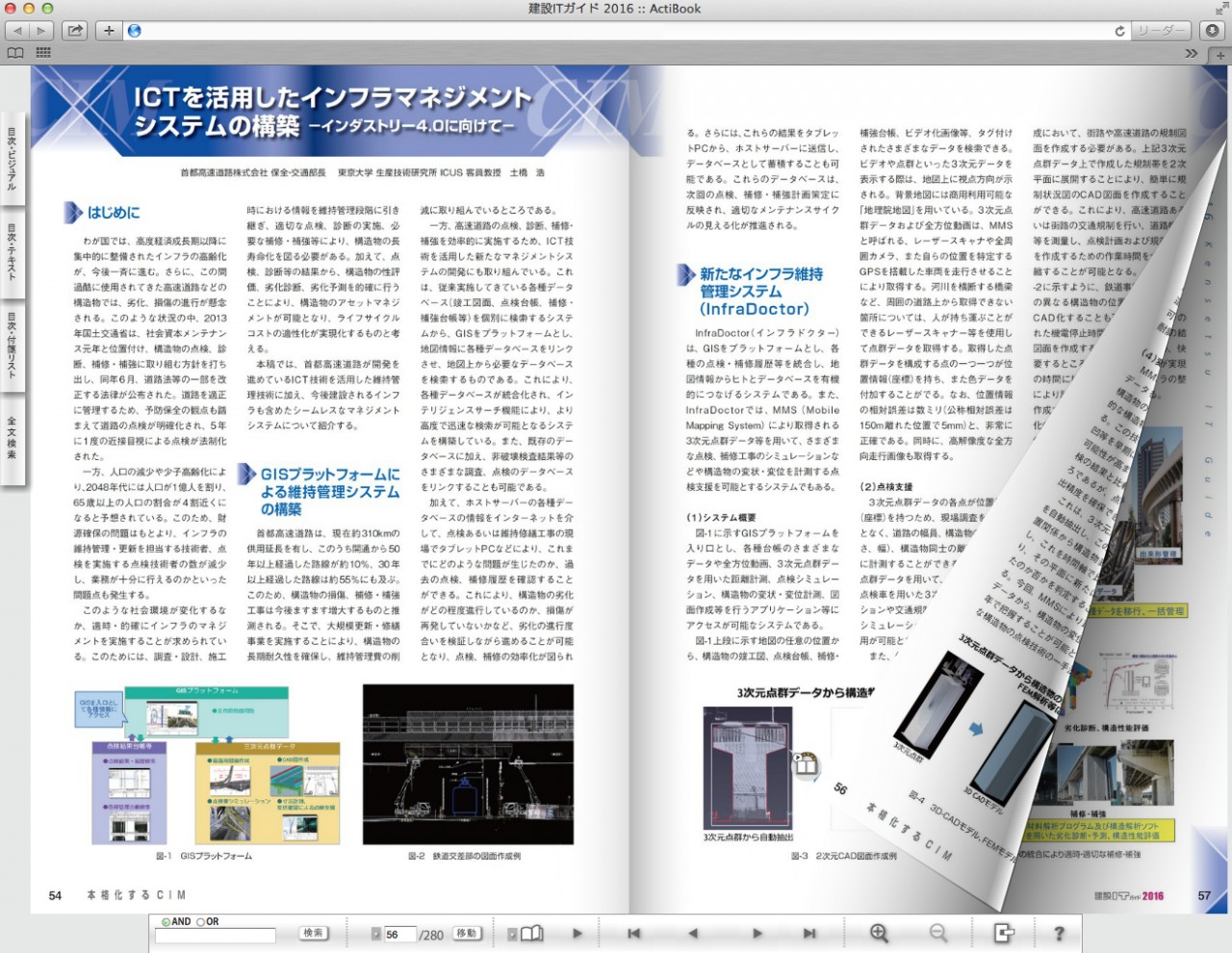The height and width of the screenshot is (953, 1232).
Task: Click the 図-3 2次元CAD図面作成例 caption
Action: (x=843, y=855)
